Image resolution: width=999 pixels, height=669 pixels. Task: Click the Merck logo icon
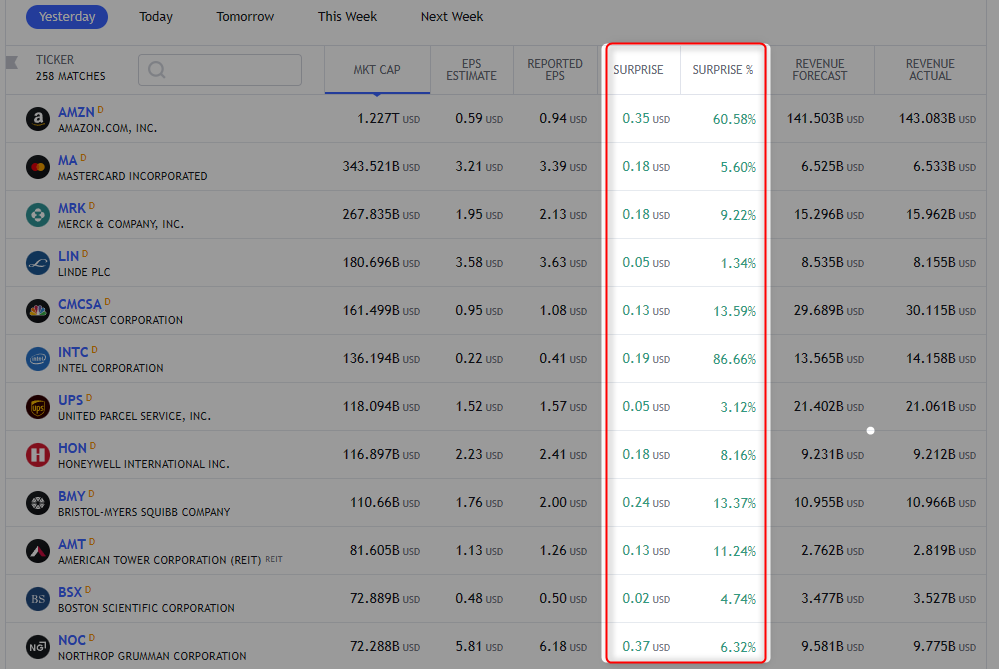pyautogui.click(x=38, y=215)
